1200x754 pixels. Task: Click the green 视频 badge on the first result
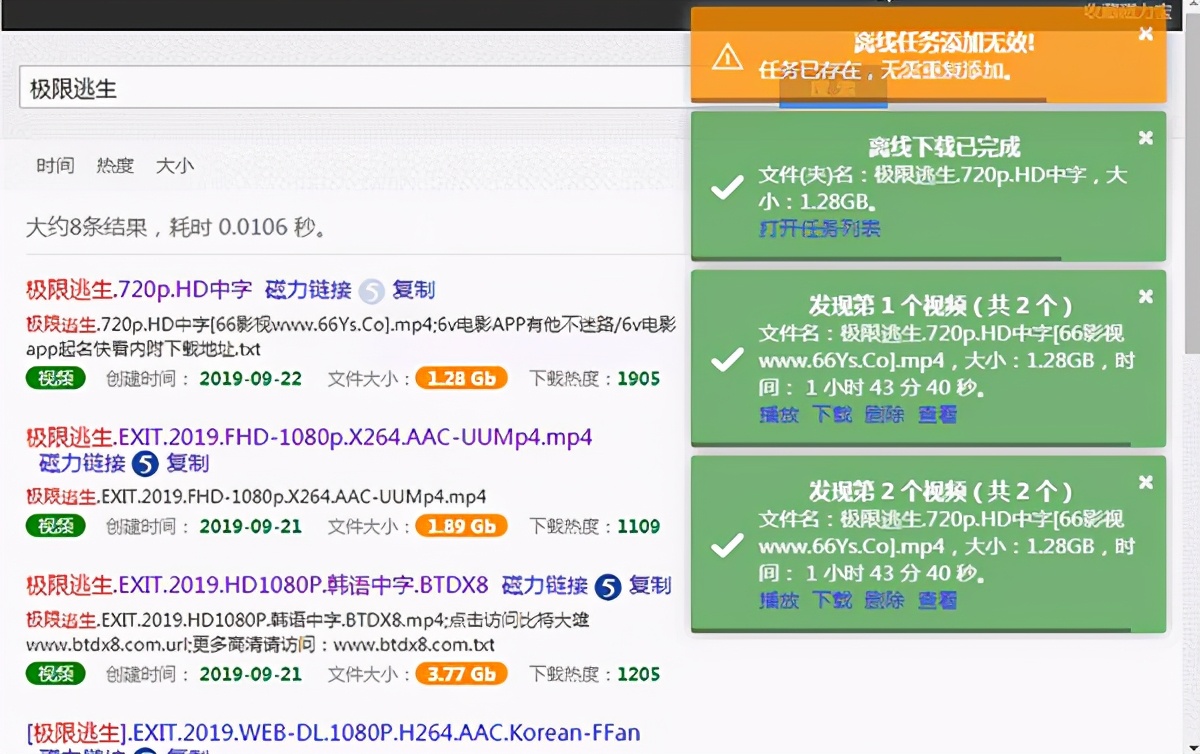click(55, 379)
